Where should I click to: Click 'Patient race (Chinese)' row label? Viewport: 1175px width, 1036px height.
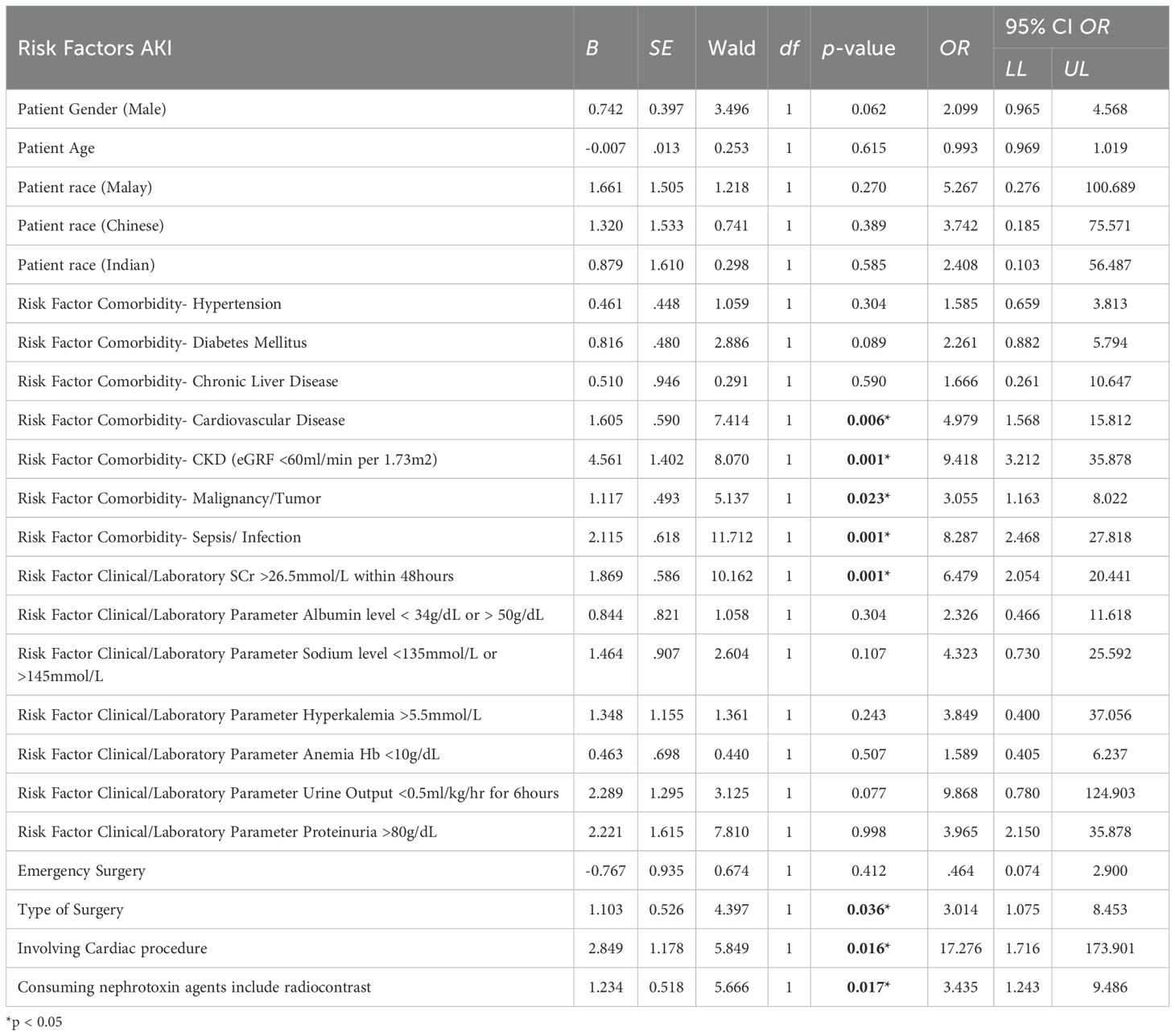[91, 226]
